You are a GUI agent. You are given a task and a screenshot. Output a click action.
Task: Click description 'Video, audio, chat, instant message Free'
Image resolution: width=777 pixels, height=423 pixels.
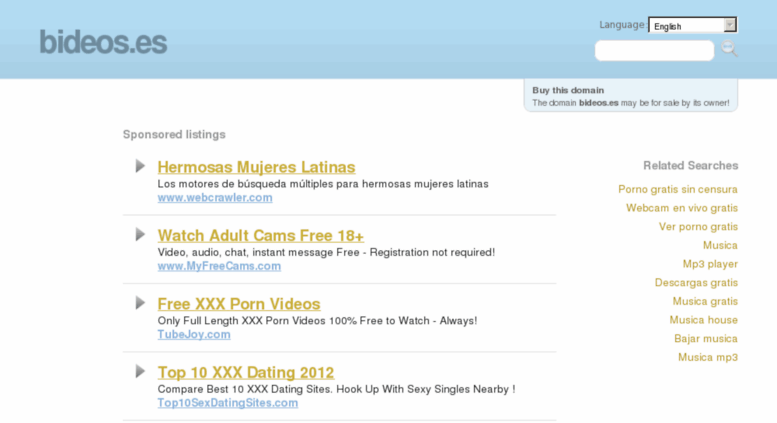pyautogui.click(x=258, y=252)
